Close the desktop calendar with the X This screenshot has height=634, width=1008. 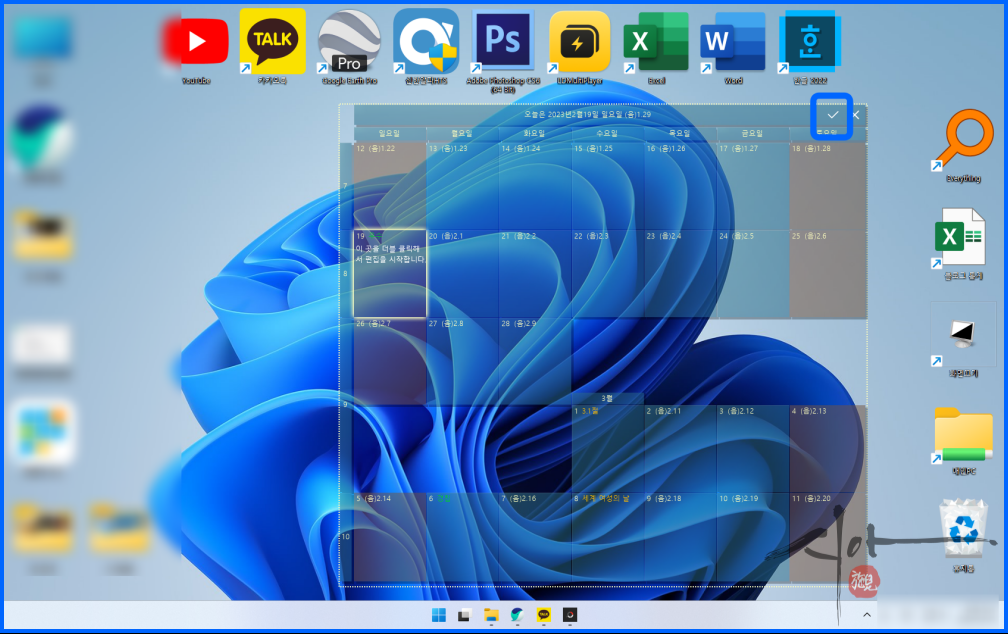(856, 115)
